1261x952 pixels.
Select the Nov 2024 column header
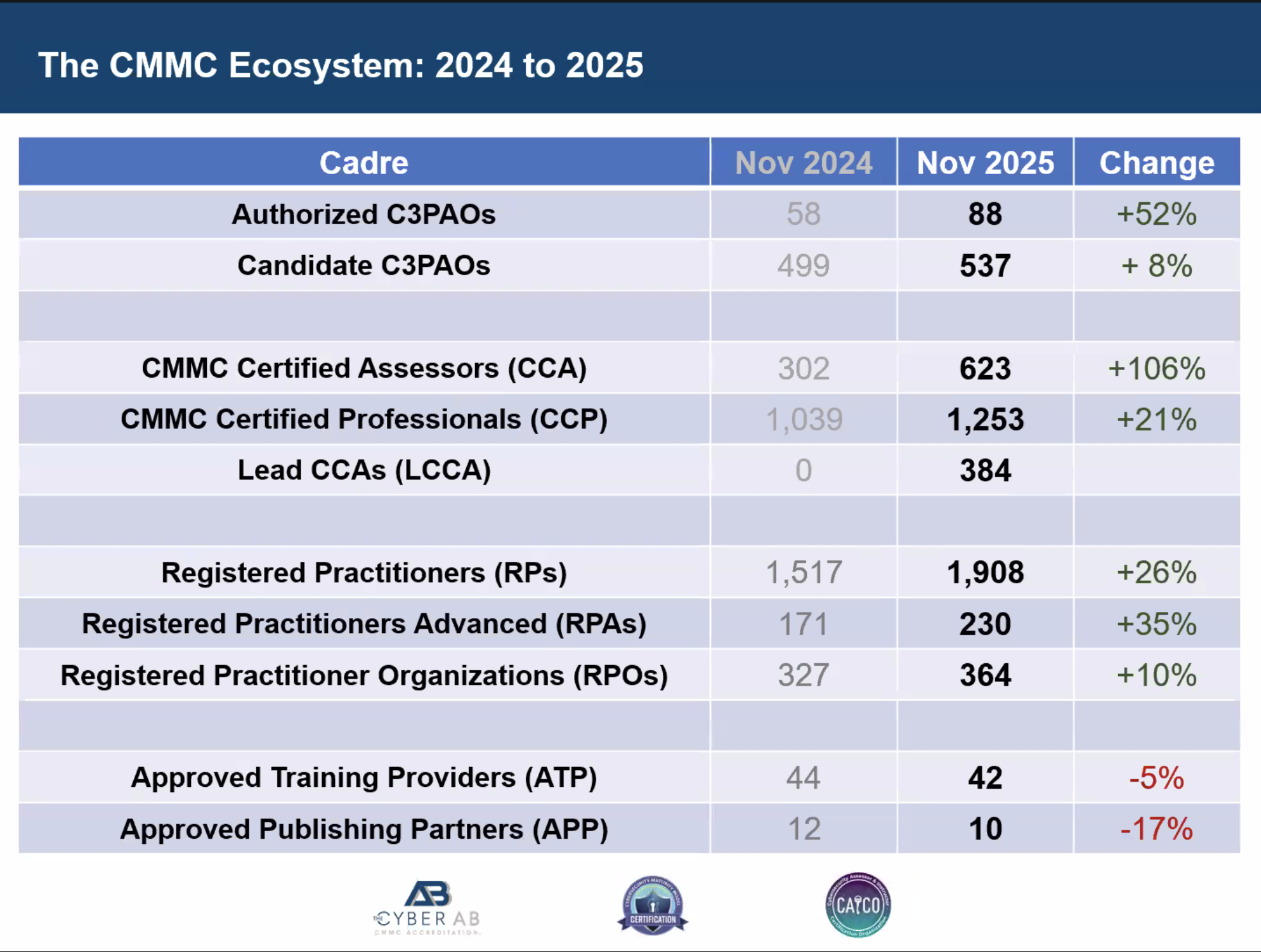(x=803, y=163)
